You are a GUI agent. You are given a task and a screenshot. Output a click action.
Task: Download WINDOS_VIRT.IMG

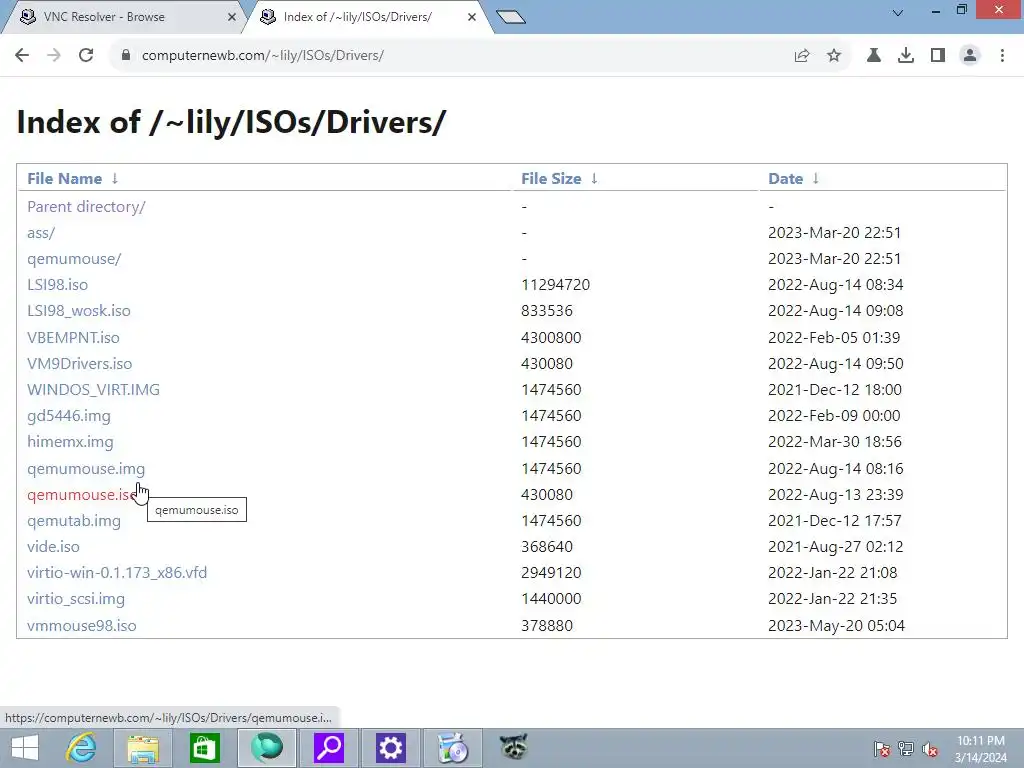[x=93, y=390]
